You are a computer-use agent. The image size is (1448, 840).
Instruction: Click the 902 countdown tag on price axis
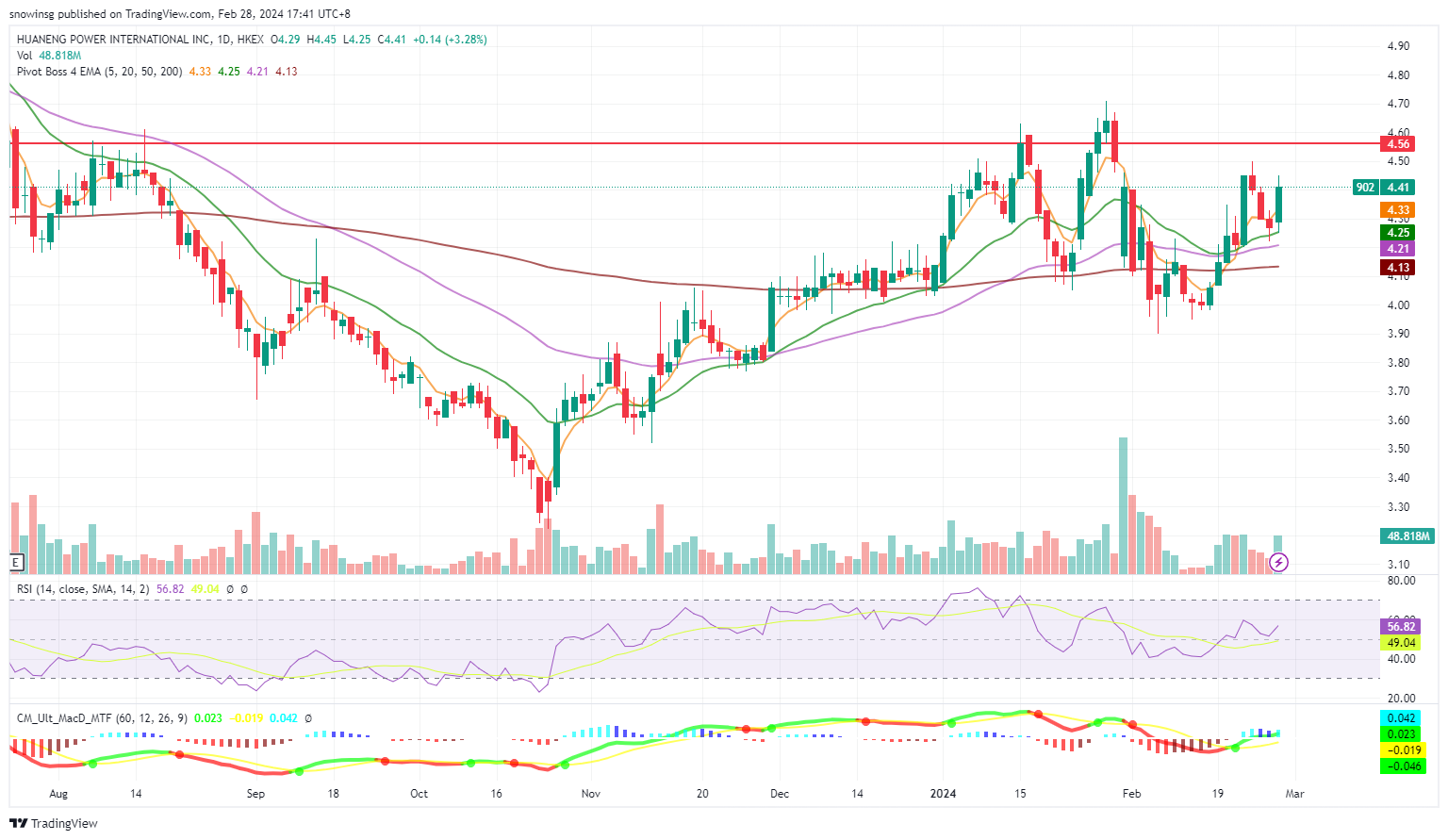1365,188
